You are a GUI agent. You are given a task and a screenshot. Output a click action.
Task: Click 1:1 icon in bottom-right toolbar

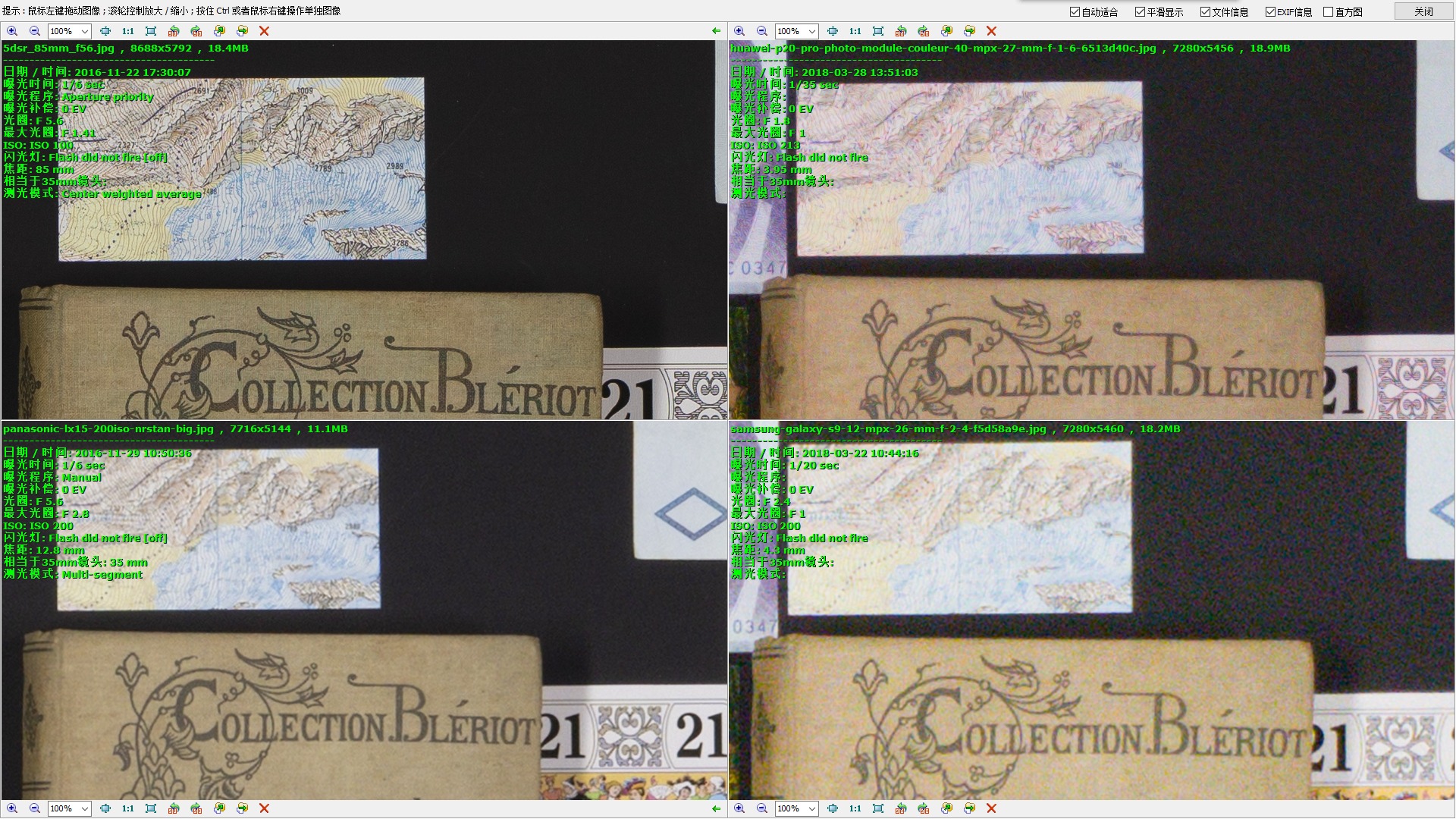(855, 808)
